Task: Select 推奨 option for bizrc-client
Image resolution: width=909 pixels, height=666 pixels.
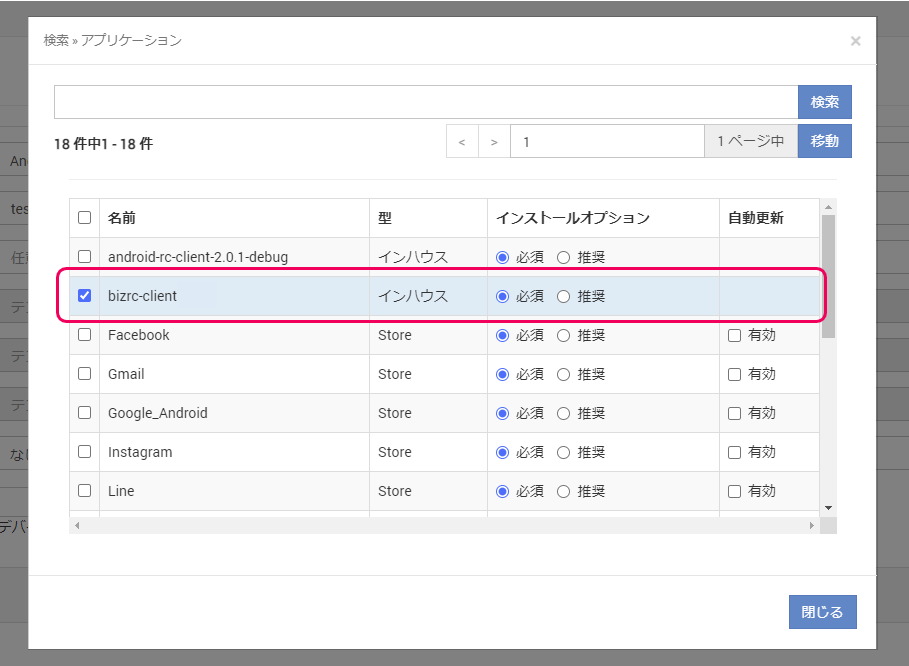Action: click(x=563, y=296)
